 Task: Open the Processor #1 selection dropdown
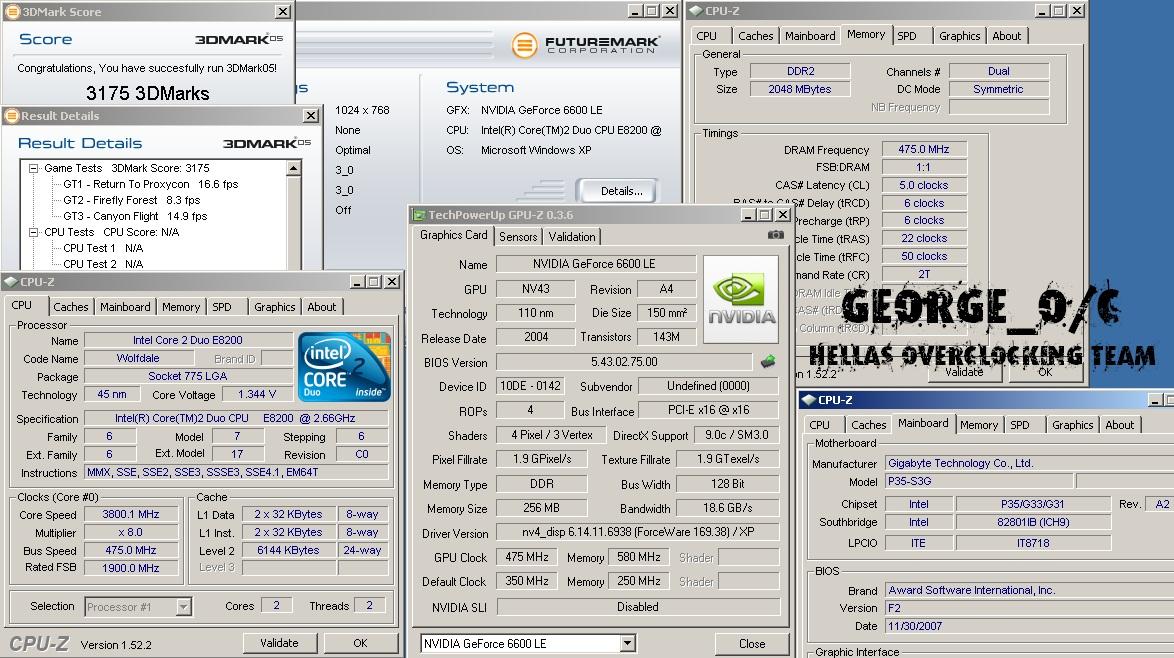[x=183, y=606]
